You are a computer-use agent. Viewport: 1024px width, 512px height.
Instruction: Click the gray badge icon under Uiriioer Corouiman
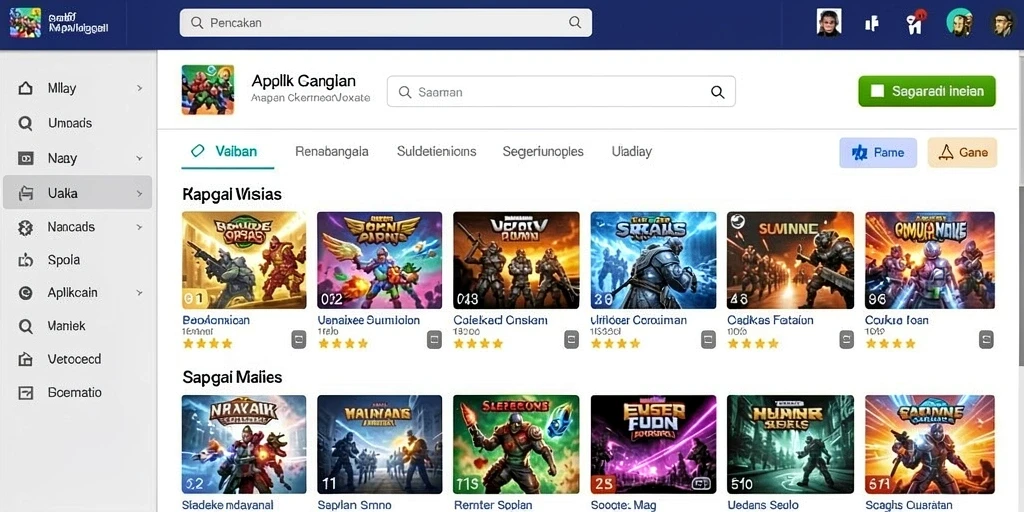pos(709,340)
